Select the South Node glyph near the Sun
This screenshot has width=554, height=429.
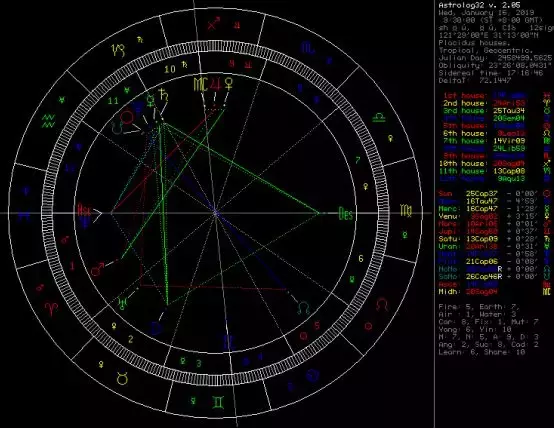point(117,128)
